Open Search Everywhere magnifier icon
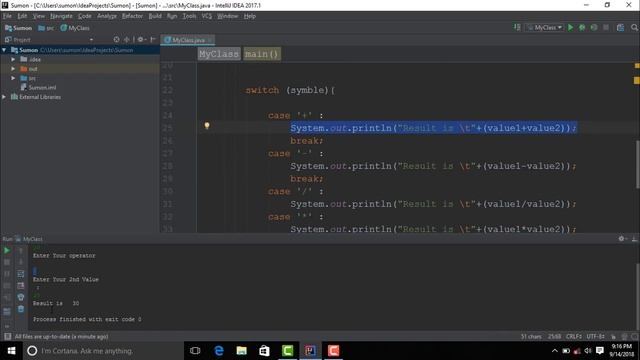This screenshot has width=640, height=360. coord(634,27)
